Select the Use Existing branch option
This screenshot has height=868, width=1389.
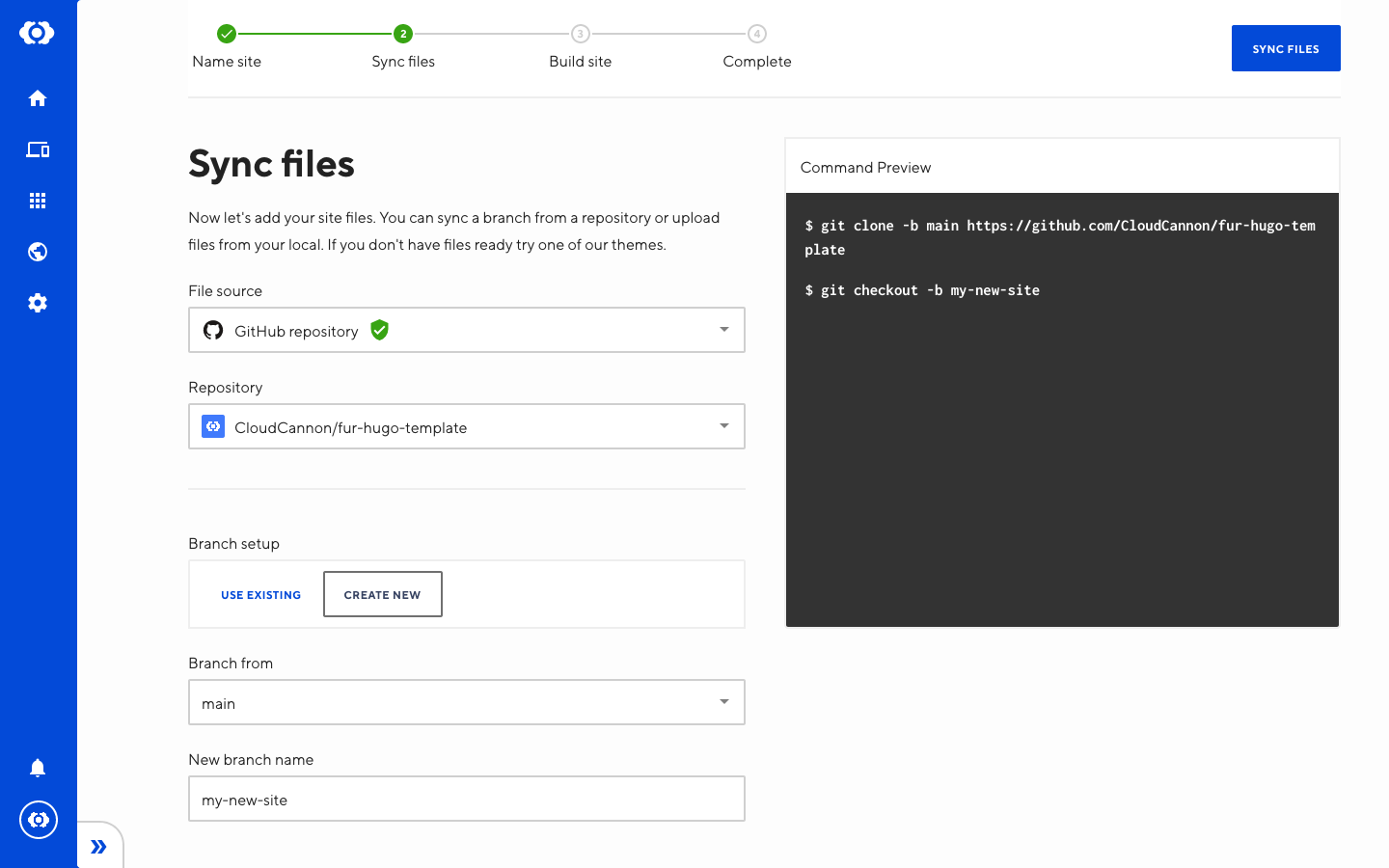(x=260, y=595)
